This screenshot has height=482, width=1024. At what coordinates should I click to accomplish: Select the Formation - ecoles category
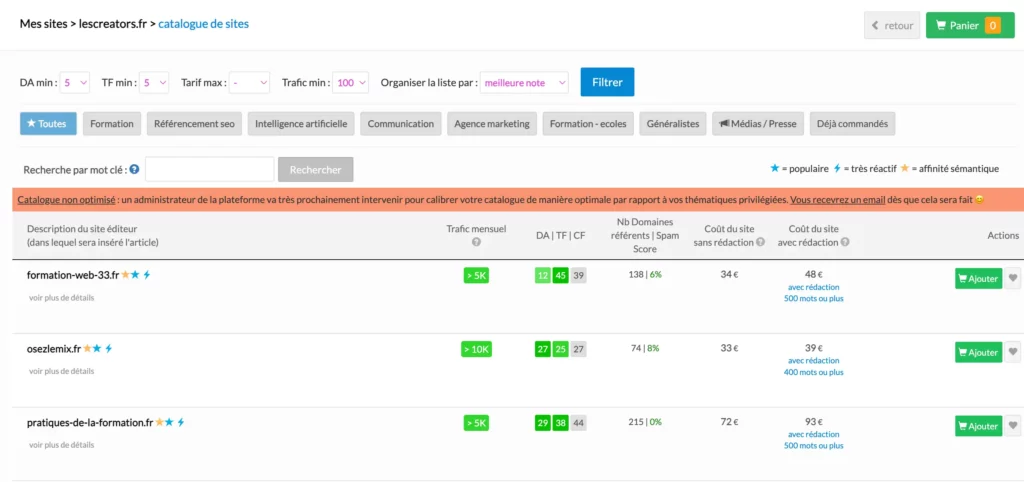(x=588, y=123)
